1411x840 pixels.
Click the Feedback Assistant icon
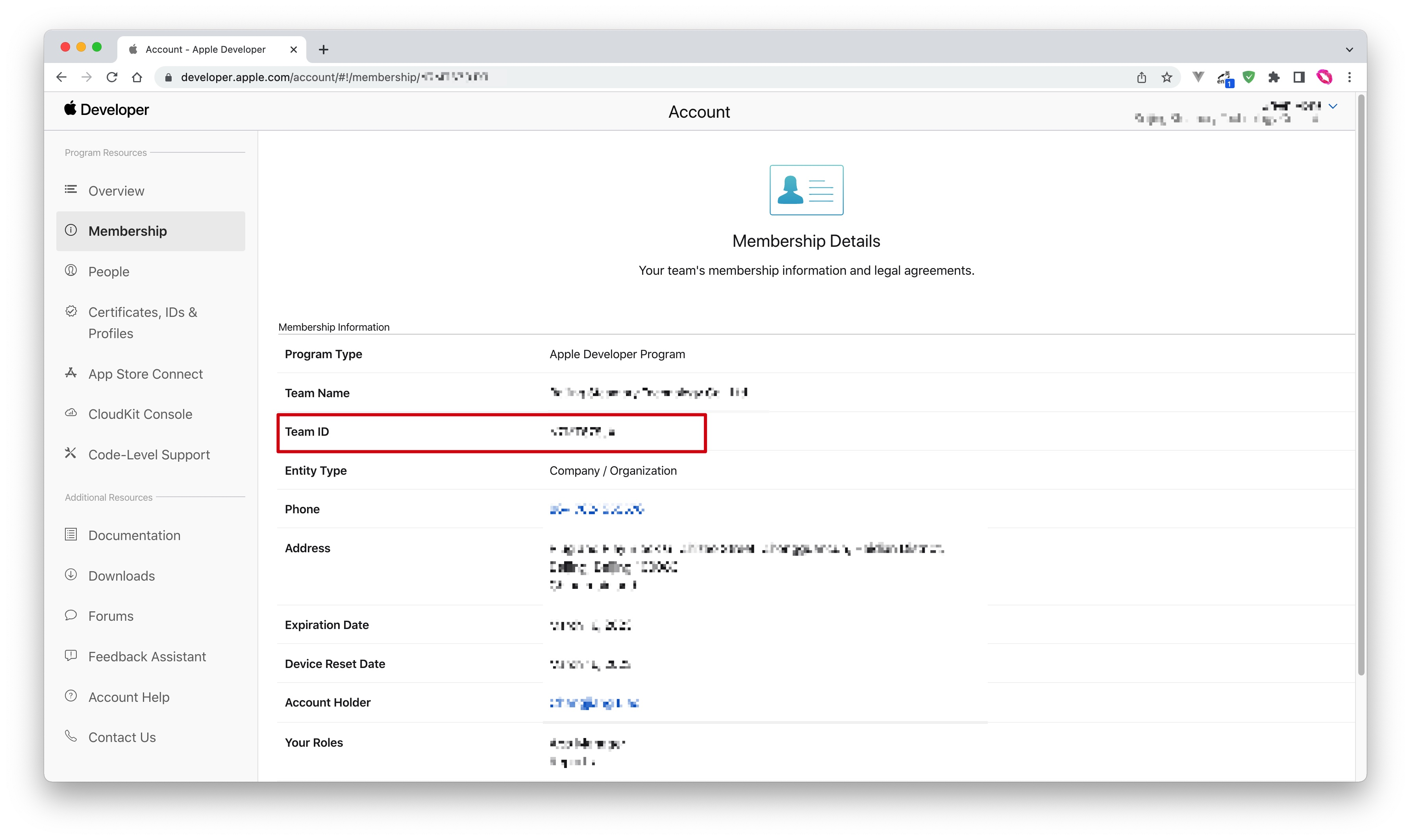tap(71, 655)
